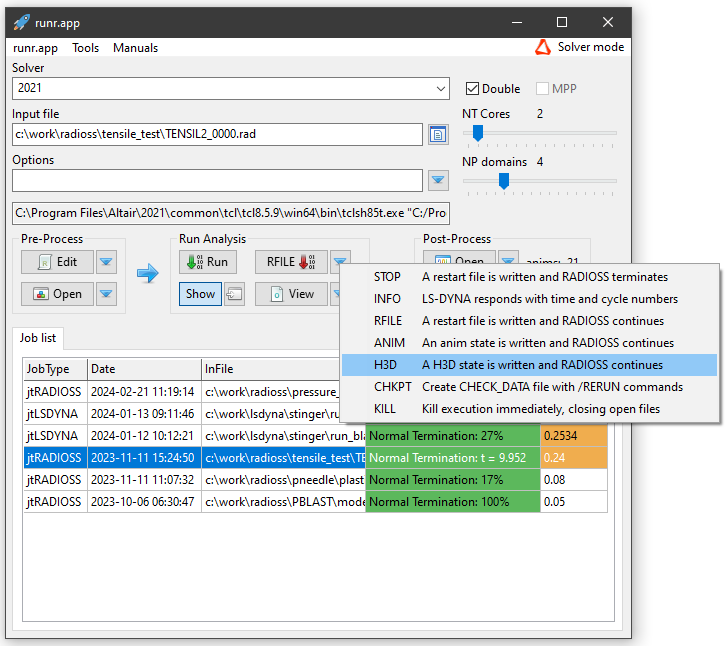Toggle the MPP checkbox
Viewport: 726px width, 646px height.
(542, 88)
